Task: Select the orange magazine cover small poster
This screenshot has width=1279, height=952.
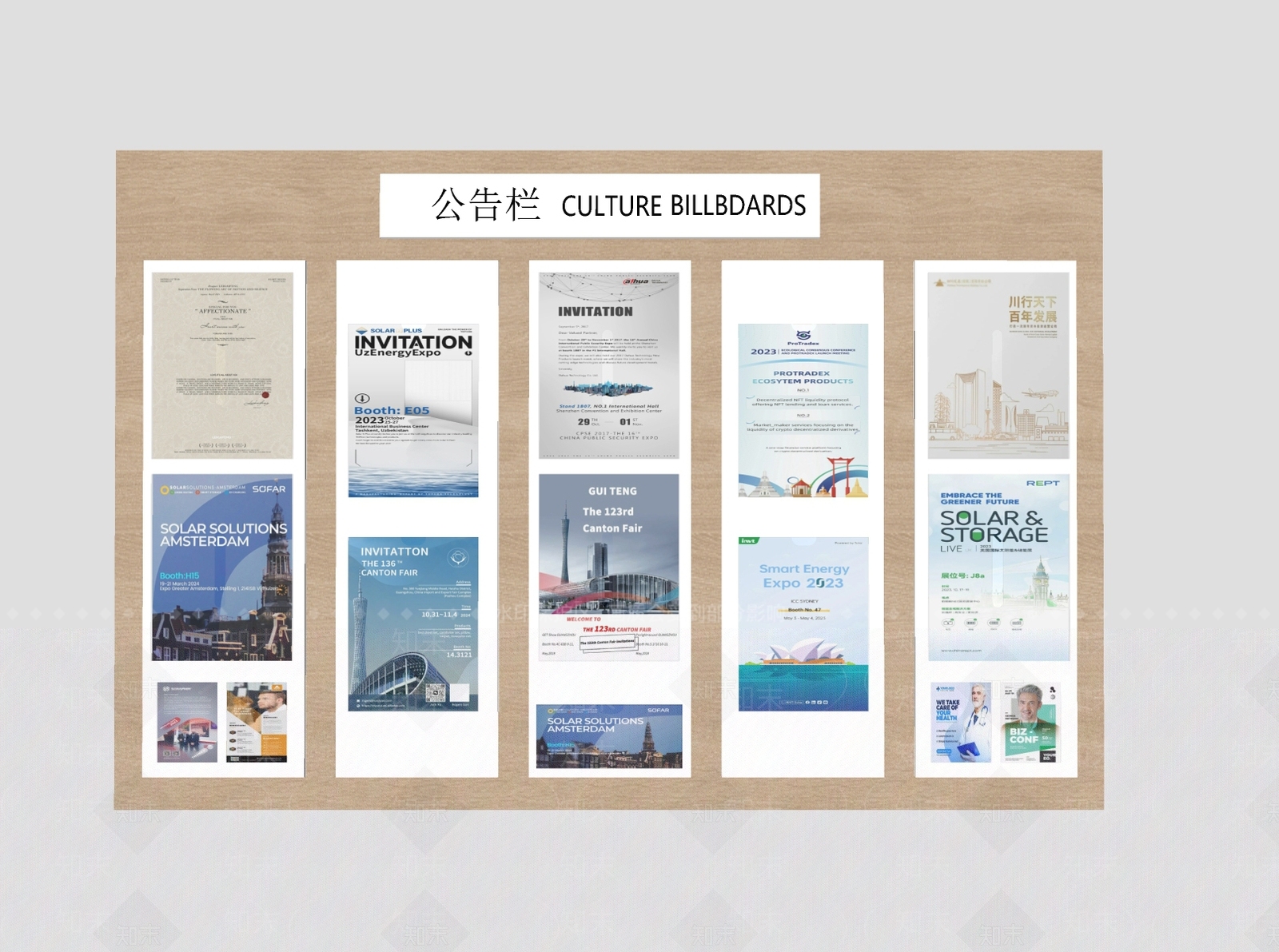Action: click(257, 722)
